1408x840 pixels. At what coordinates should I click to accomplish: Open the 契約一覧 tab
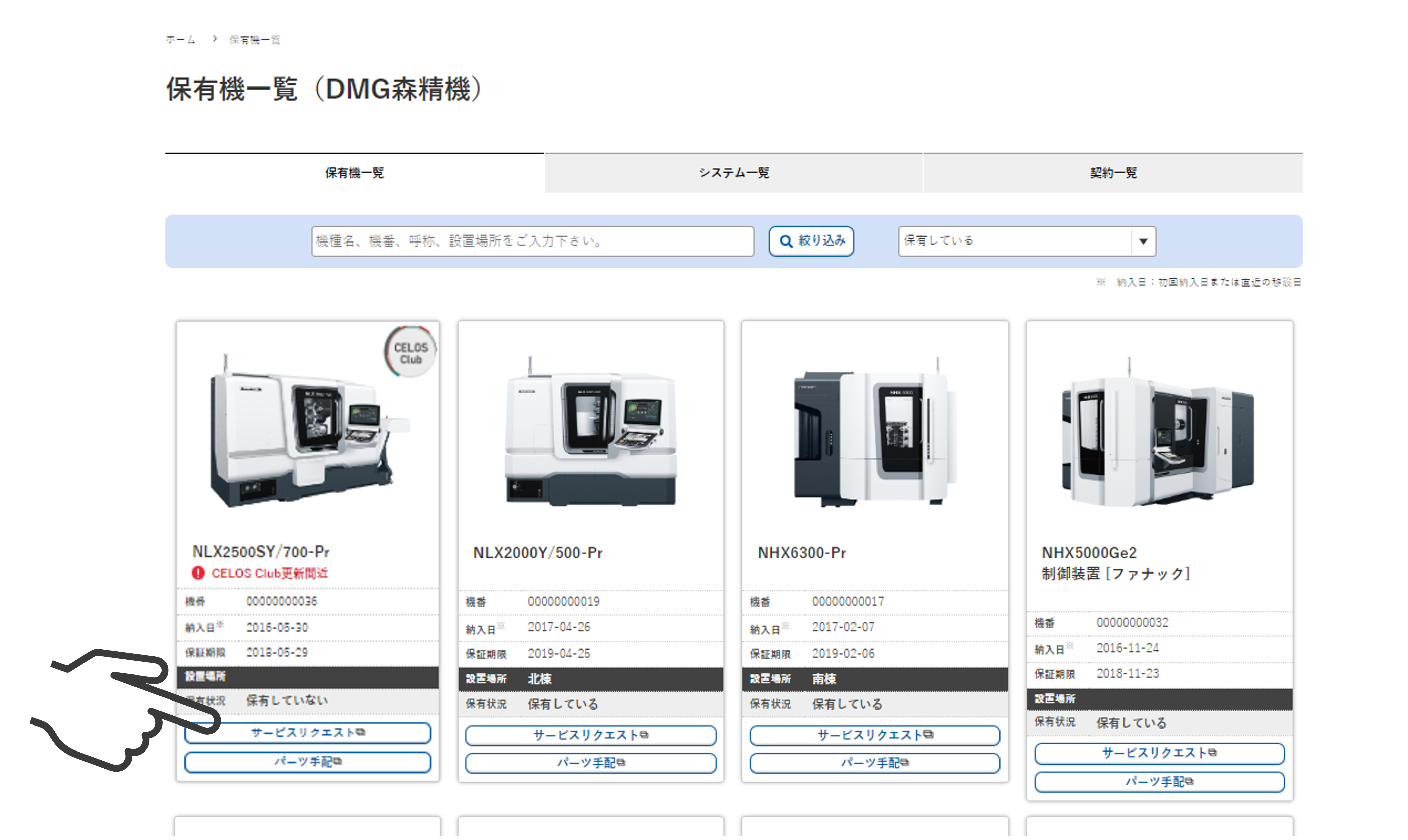[x=1113, y=173]
